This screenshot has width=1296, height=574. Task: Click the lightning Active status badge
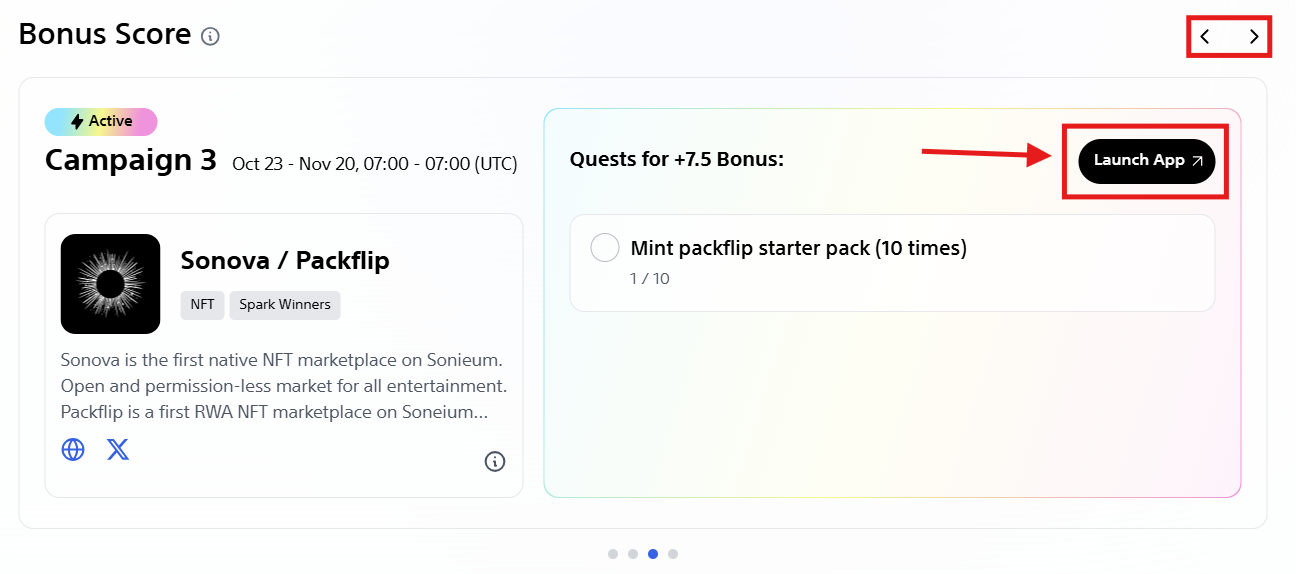pyautogui.click(x=101, y=121)
